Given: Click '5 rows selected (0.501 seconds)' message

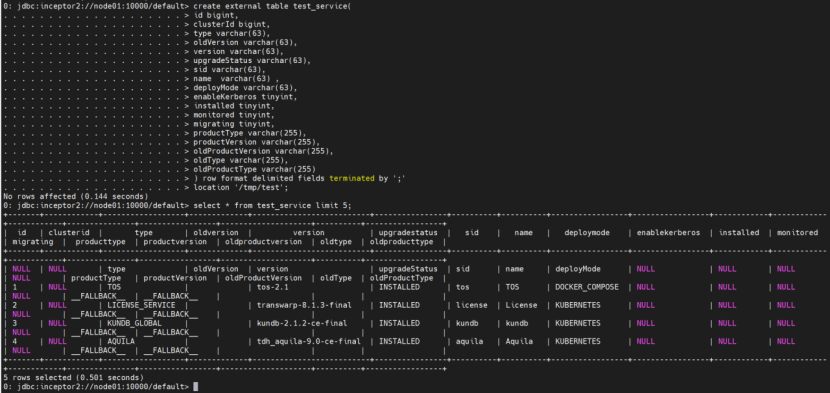Looking at the screenshot, I should [x=73, y=378].
